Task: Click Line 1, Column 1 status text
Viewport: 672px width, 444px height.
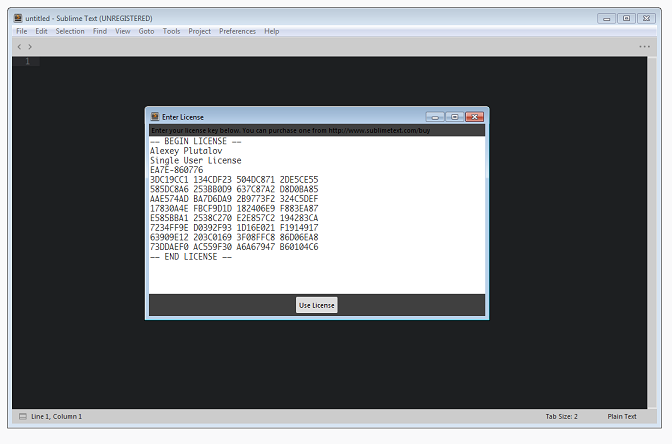Action: tap(56, 416)
